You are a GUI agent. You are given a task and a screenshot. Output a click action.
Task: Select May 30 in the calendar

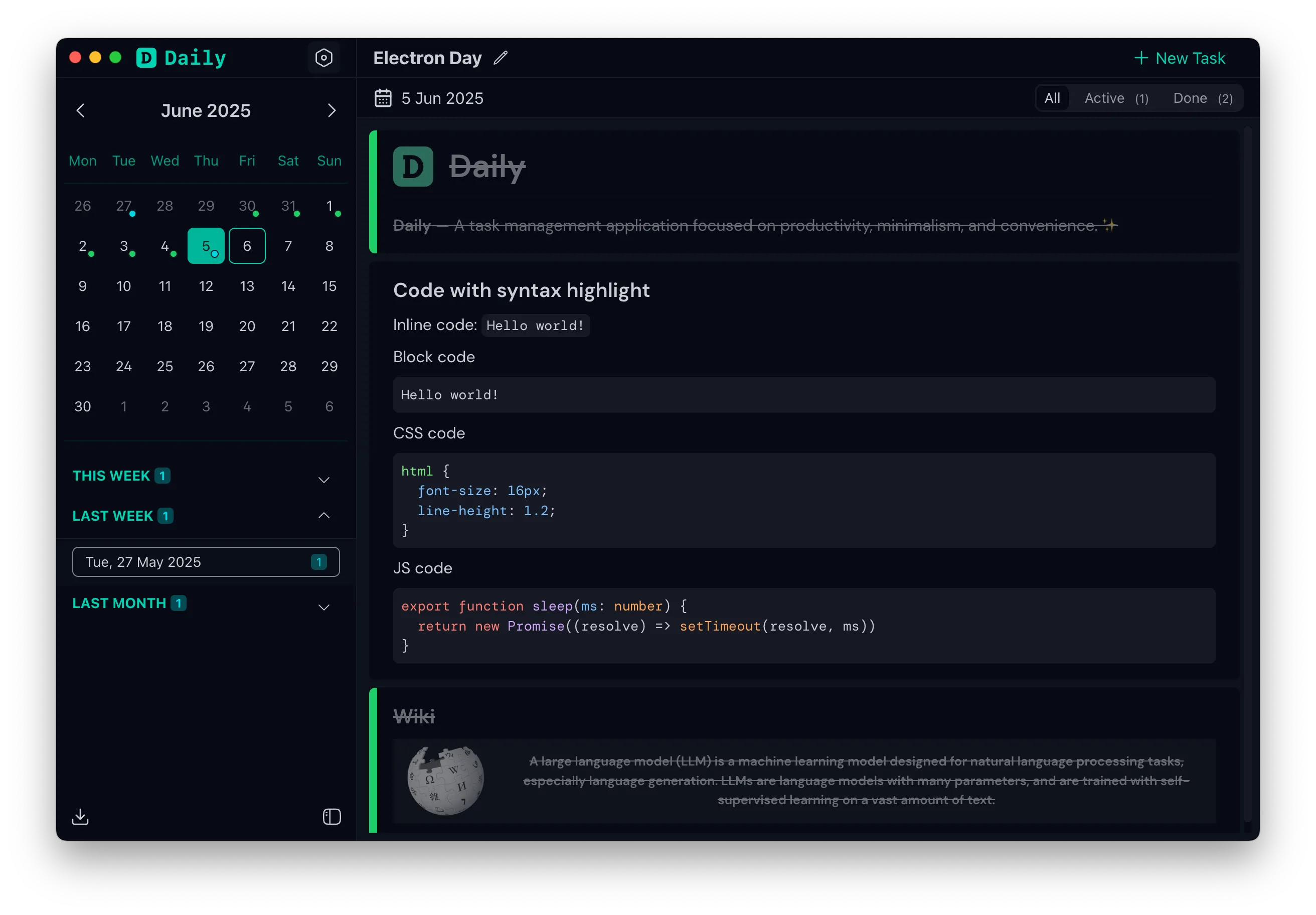247,206
